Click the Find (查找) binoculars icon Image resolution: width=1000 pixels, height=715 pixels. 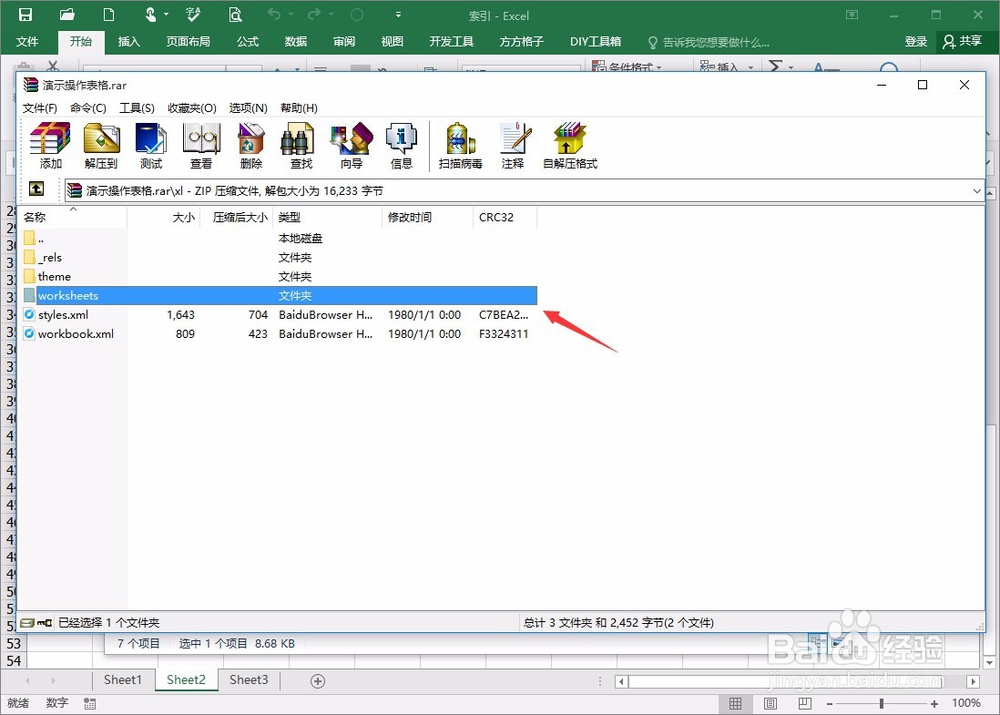click(x=301, y=146)
